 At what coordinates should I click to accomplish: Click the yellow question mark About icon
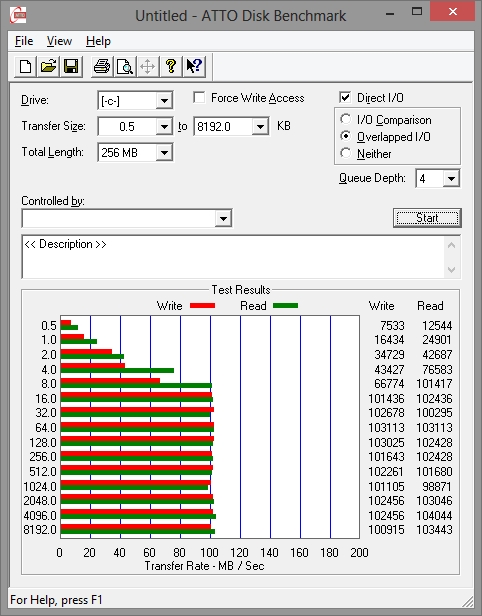point(170,66)
